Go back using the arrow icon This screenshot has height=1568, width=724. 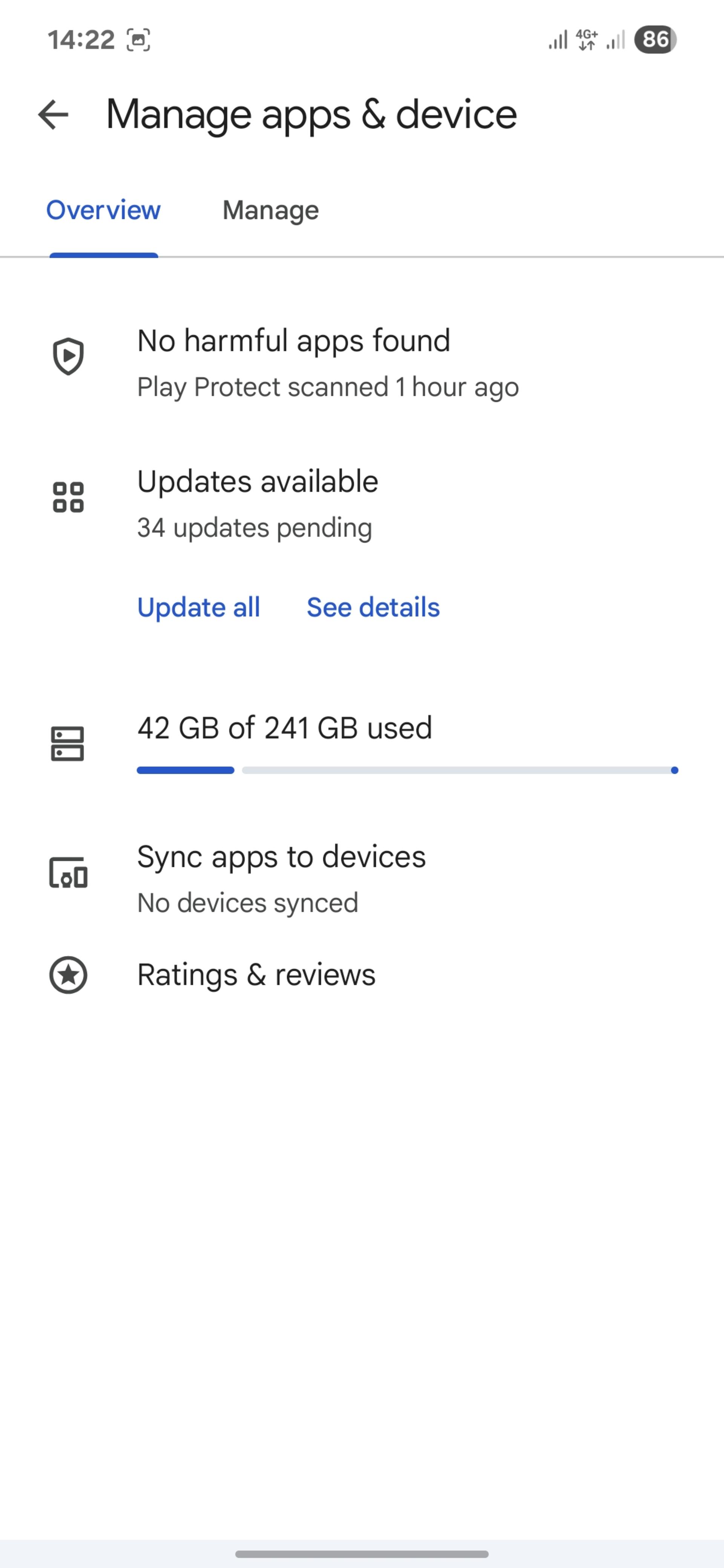(x=53, y=115)
